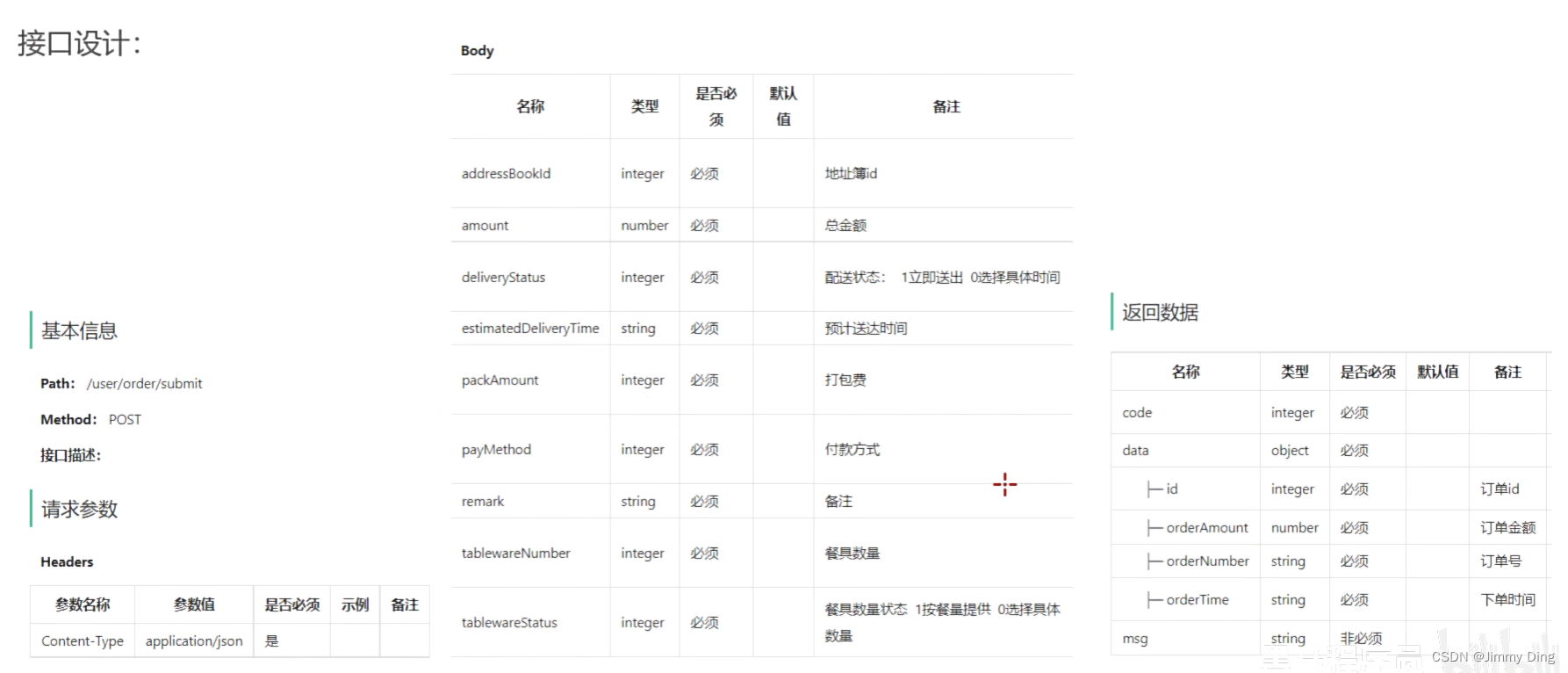Select the 参数名称 column header
Screen dimensions: 1568x673
point(83,604)
